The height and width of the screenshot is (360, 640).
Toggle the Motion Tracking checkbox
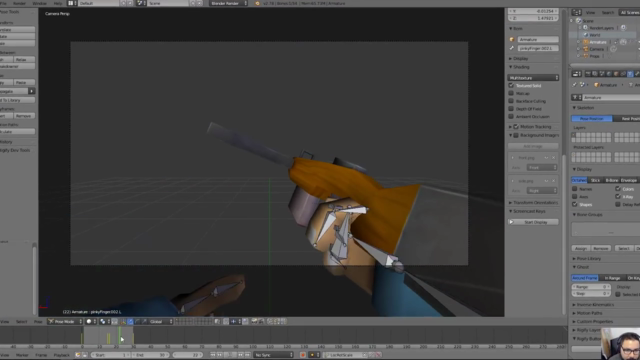(516, 127)
